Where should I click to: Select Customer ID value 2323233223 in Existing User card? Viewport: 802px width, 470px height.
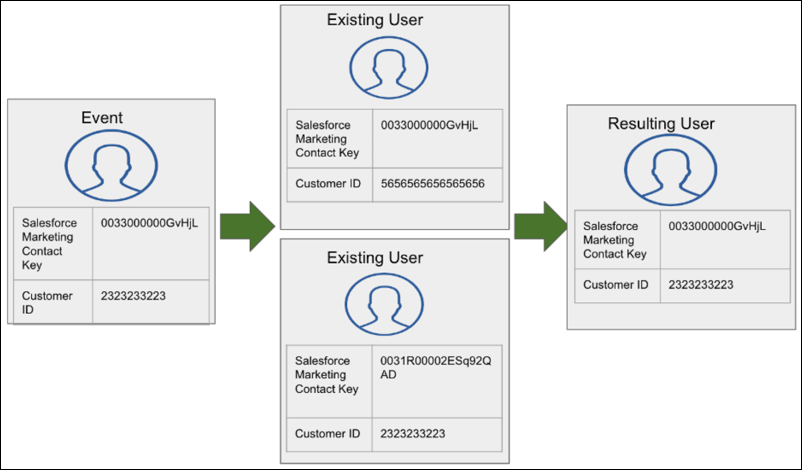pyautogui.click(x=413, y=434)
